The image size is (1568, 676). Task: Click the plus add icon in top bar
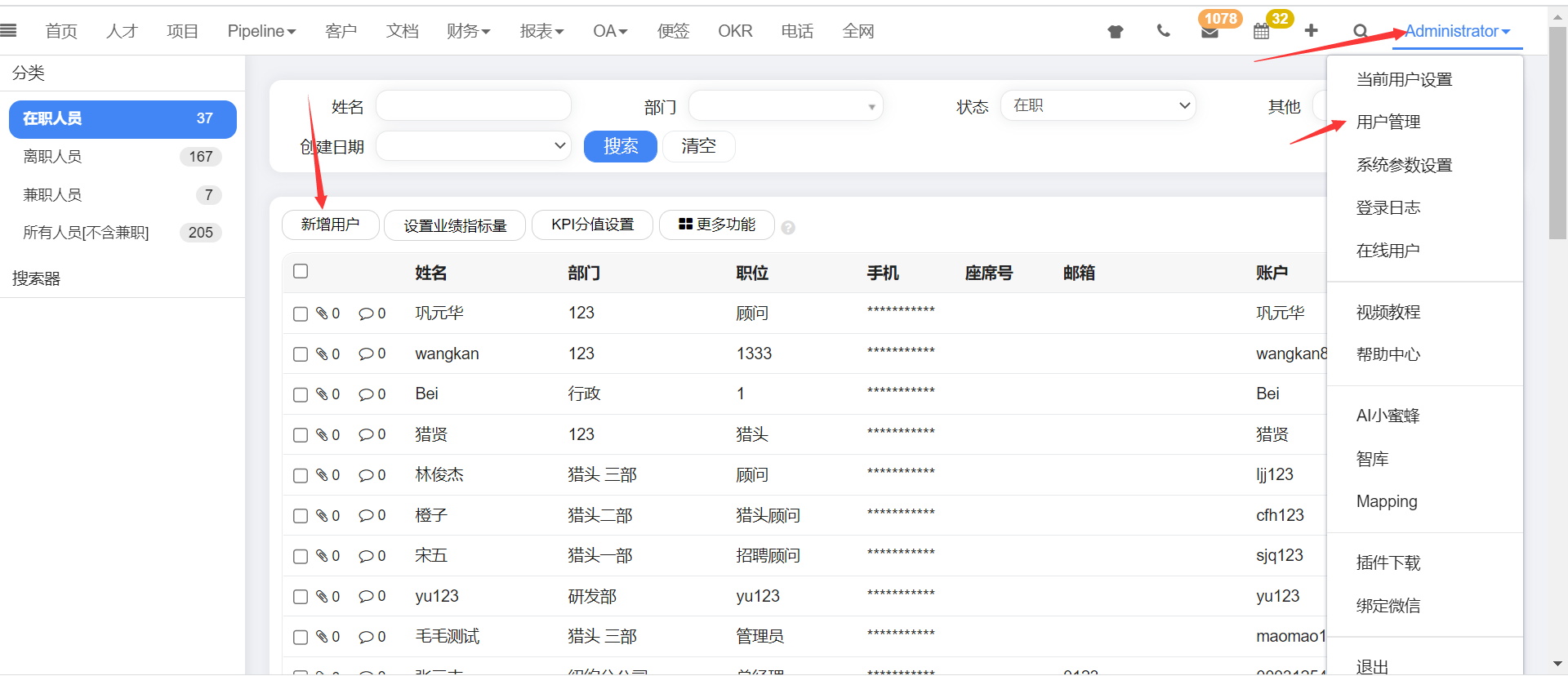tap(1312, 30)
